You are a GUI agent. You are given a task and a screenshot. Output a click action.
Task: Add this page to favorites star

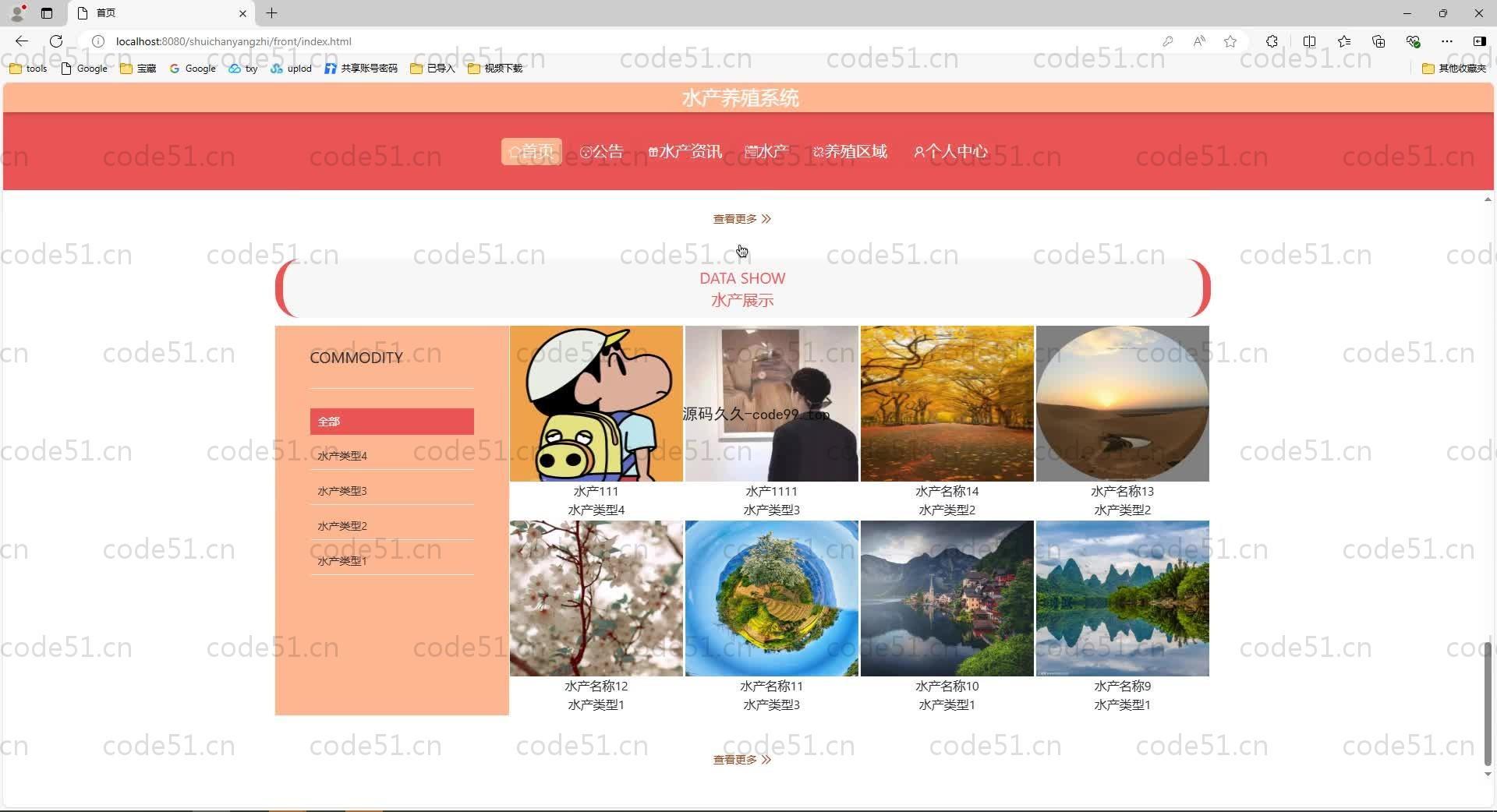(x=1230, y=41)
